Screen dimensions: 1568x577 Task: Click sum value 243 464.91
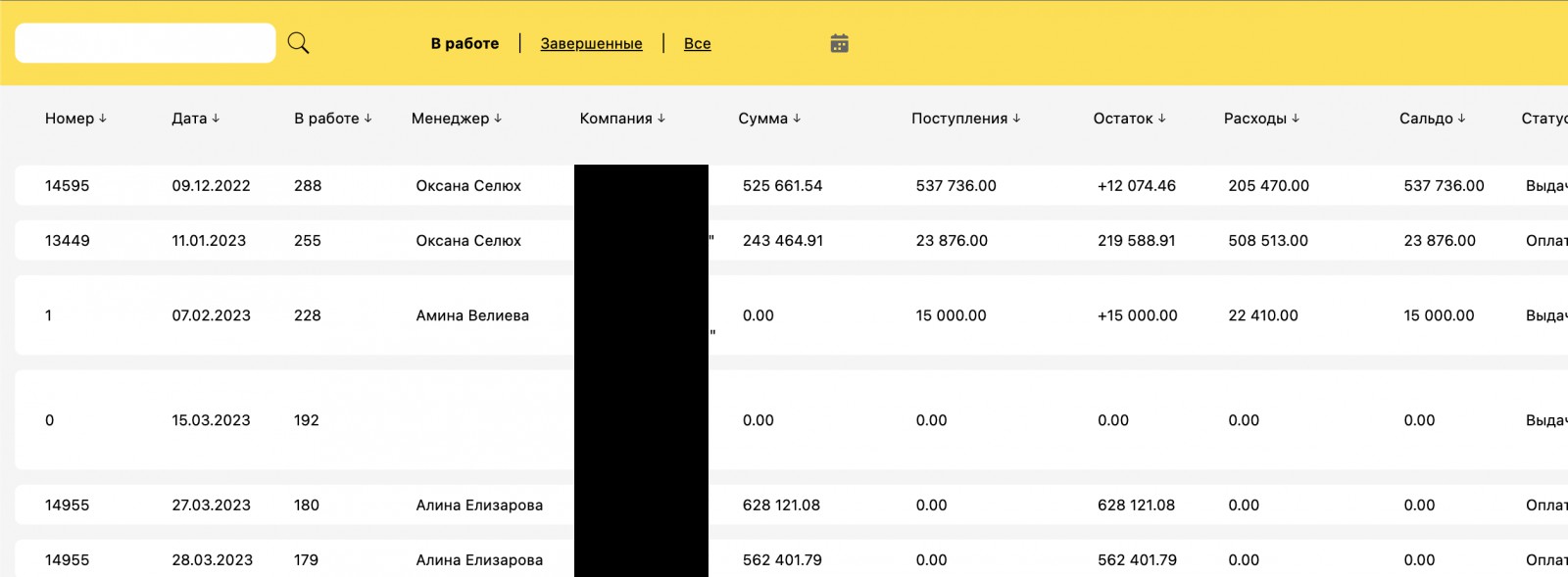783,240
